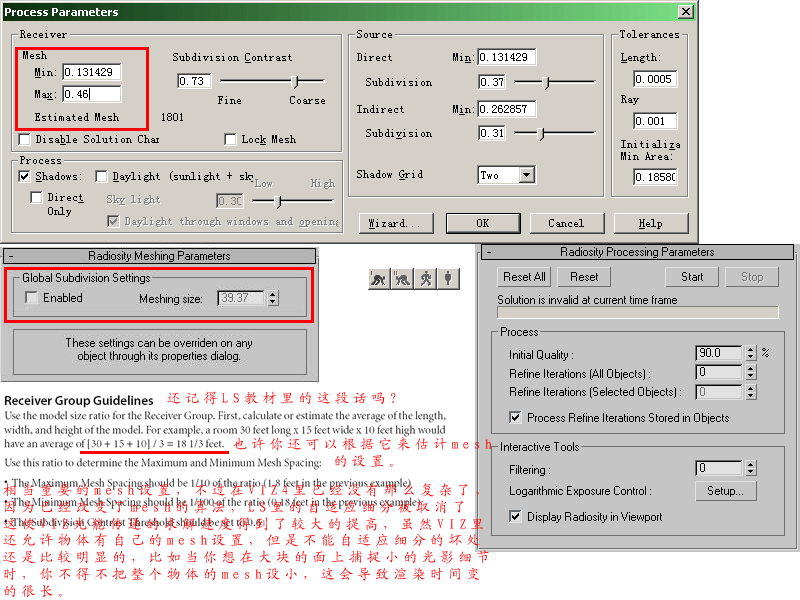Click the radiosity solution progress bar
Image resolution: width=800 pixels, height=600 pixels.
(x=638, y=312)
